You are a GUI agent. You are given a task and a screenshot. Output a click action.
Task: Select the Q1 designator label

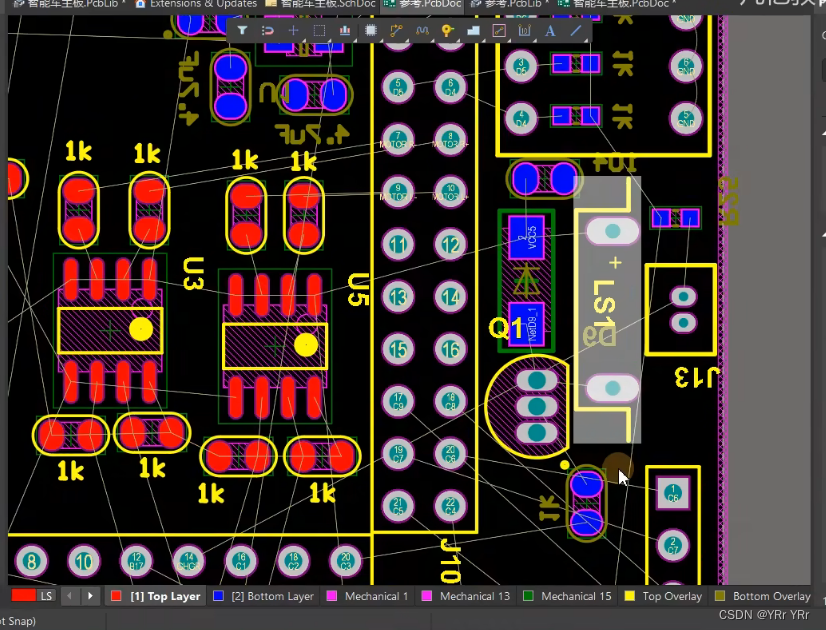pyautogui.click(x=505, y=328)
